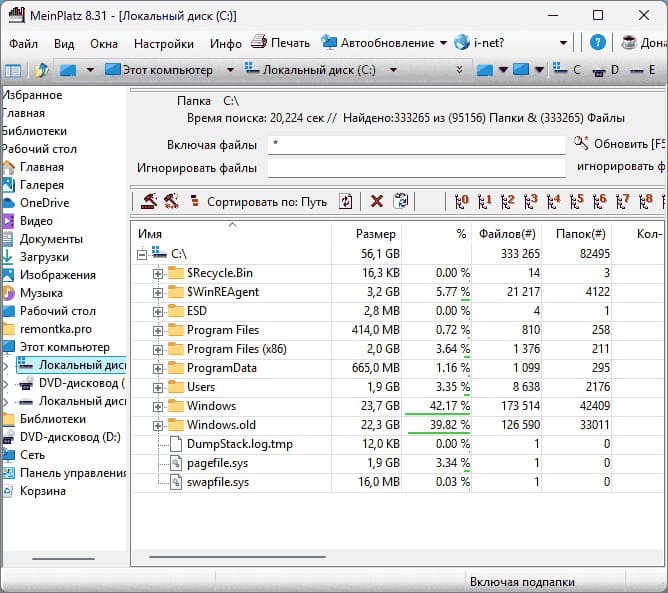This screenshot has width=668, height=593.
Task: Click into Включая файлы input field
Action: (x=416, y=145)
